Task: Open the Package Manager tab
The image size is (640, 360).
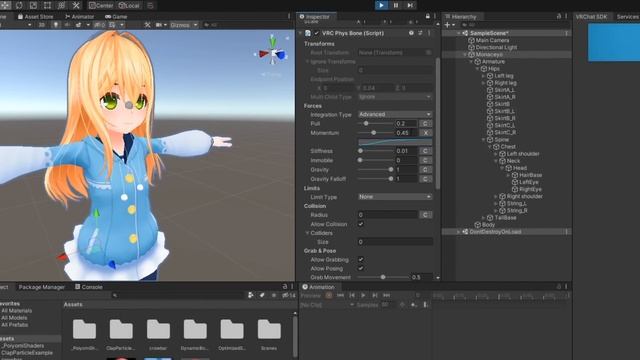Action: tap(42, 287)
